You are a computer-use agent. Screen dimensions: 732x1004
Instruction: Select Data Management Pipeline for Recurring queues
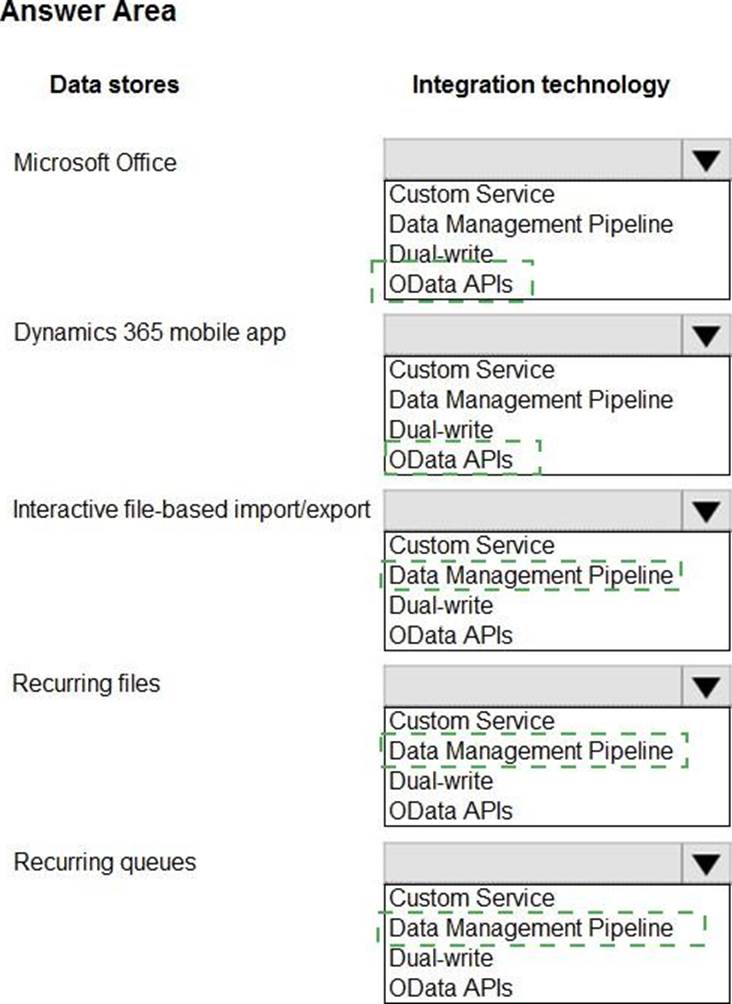531,928
